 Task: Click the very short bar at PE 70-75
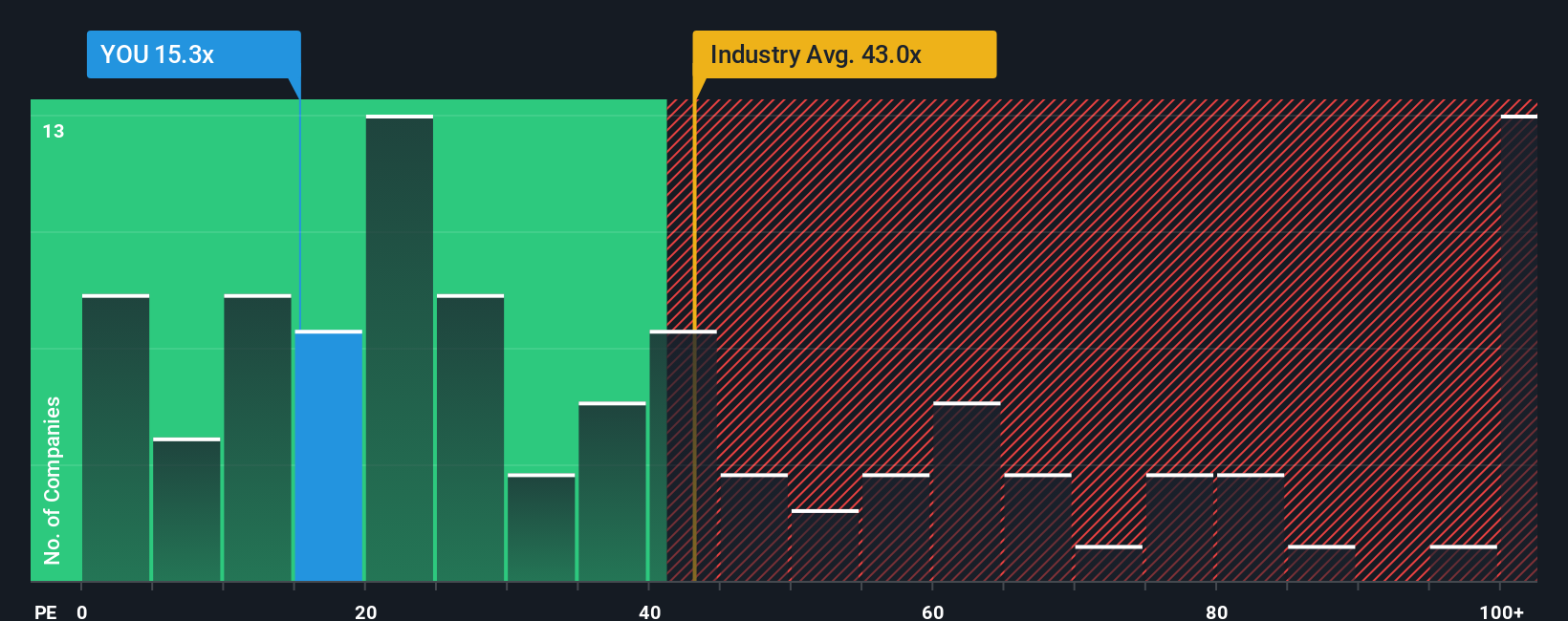point(1109,563)
